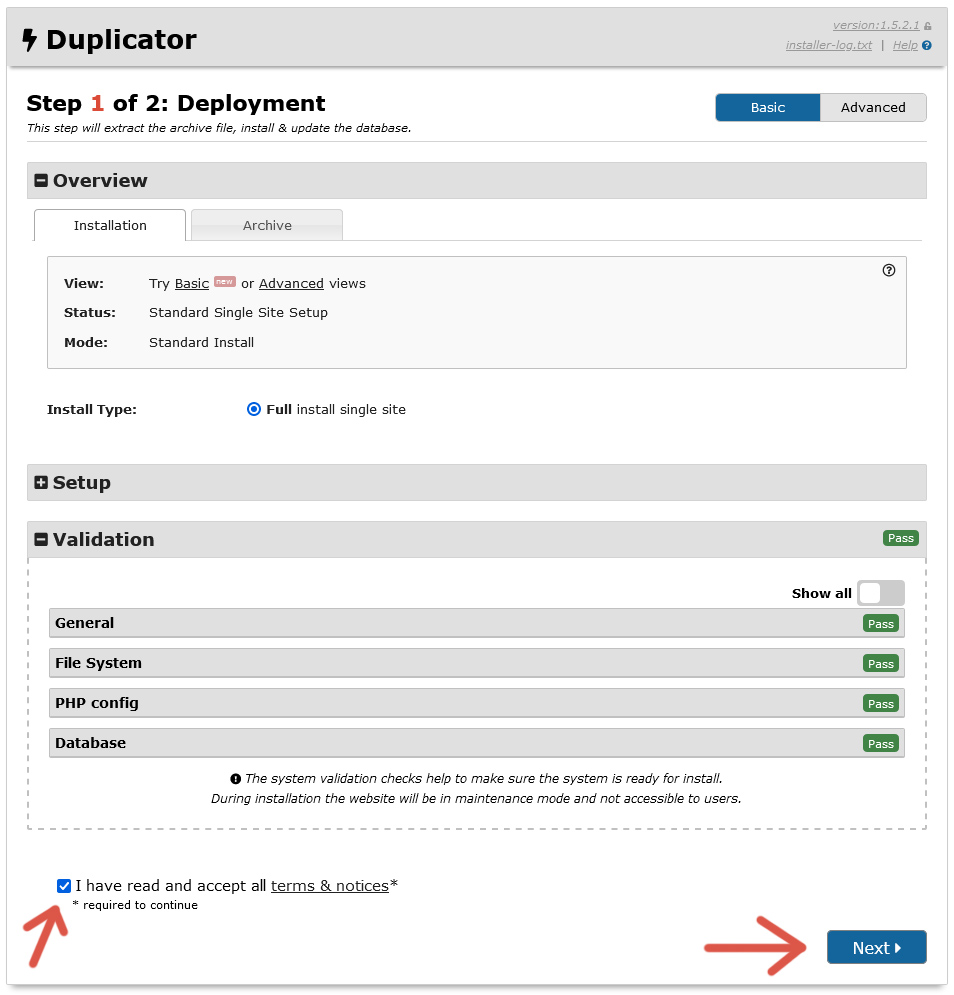Click the 'Step 1 of 2: Deployment' heading
The height and width of the screenshot is (995, 954).
(x=176, y=103)
